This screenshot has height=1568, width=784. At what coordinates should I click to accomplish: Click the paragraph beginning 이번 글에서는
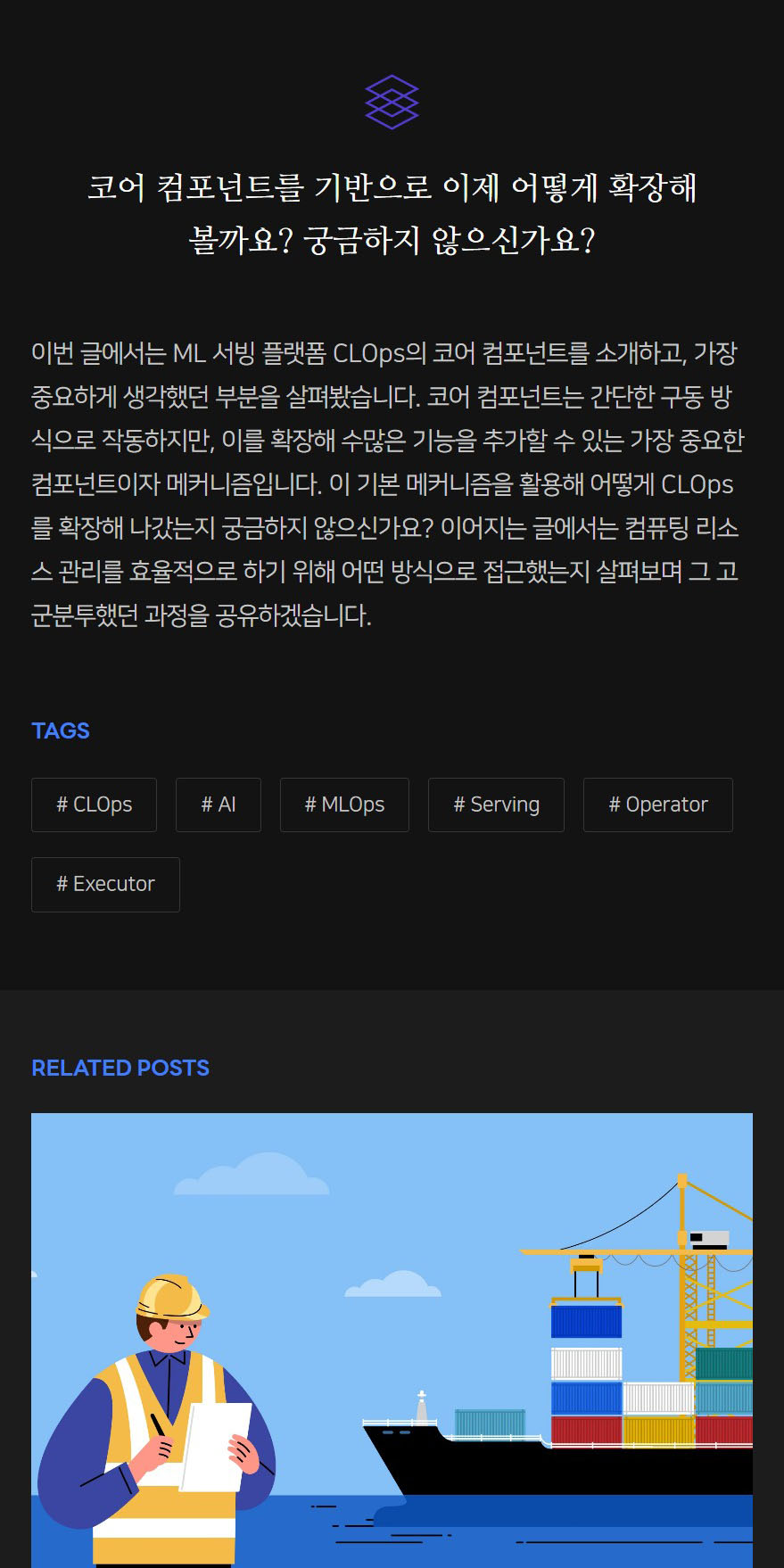coord(388,484)
